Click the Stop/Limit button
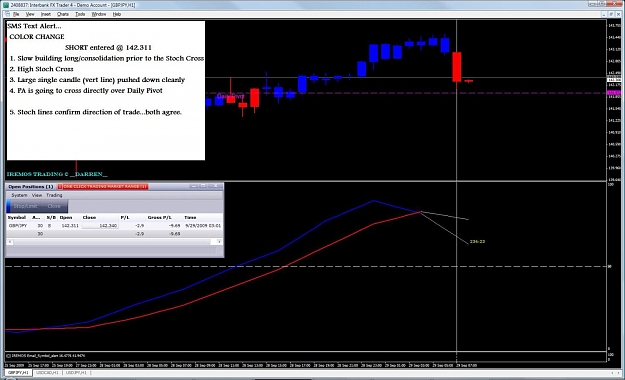Viewport: 625px width, 380px height. 26,206
